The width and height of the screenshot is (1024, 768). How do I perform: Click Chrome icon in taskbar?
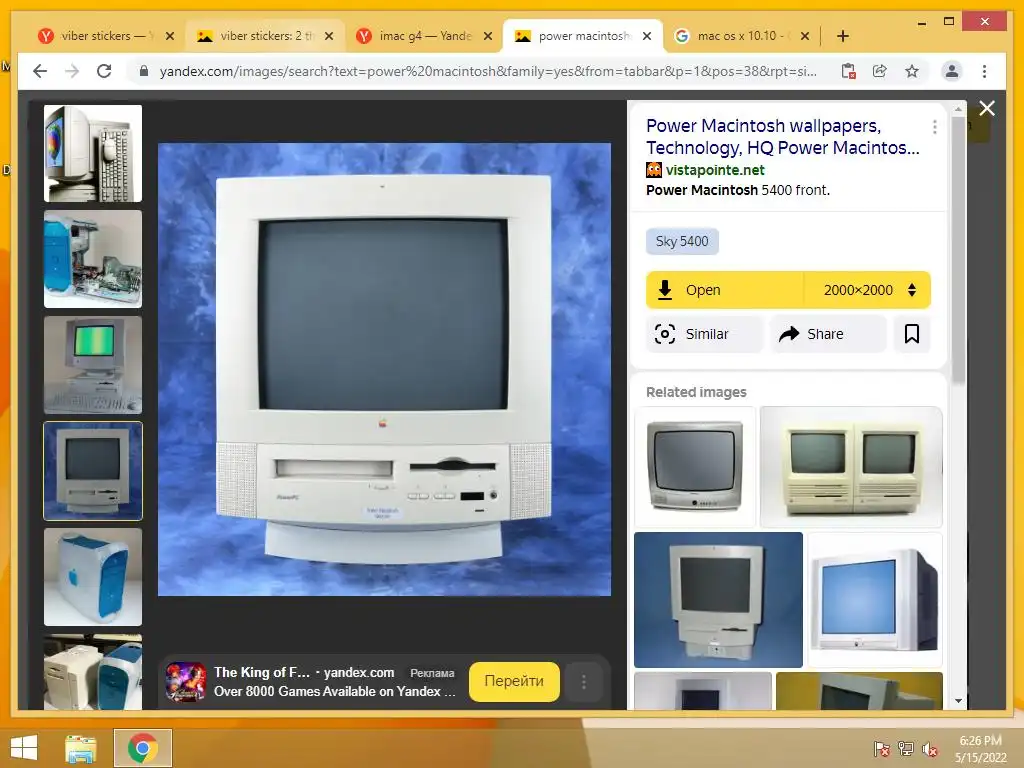click(143, 748)
